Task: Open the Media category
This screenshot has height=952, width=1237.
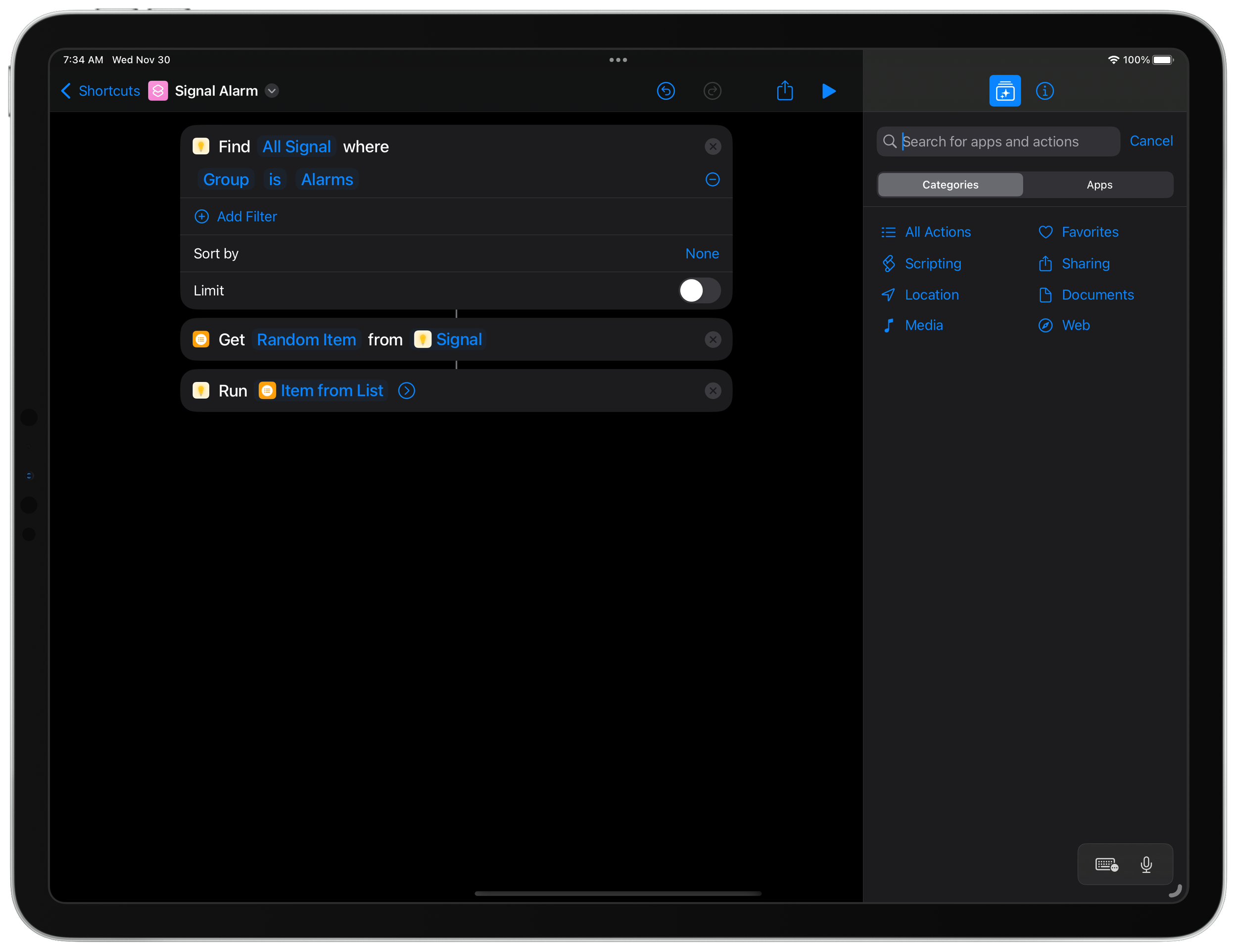Action: (912, 325)
